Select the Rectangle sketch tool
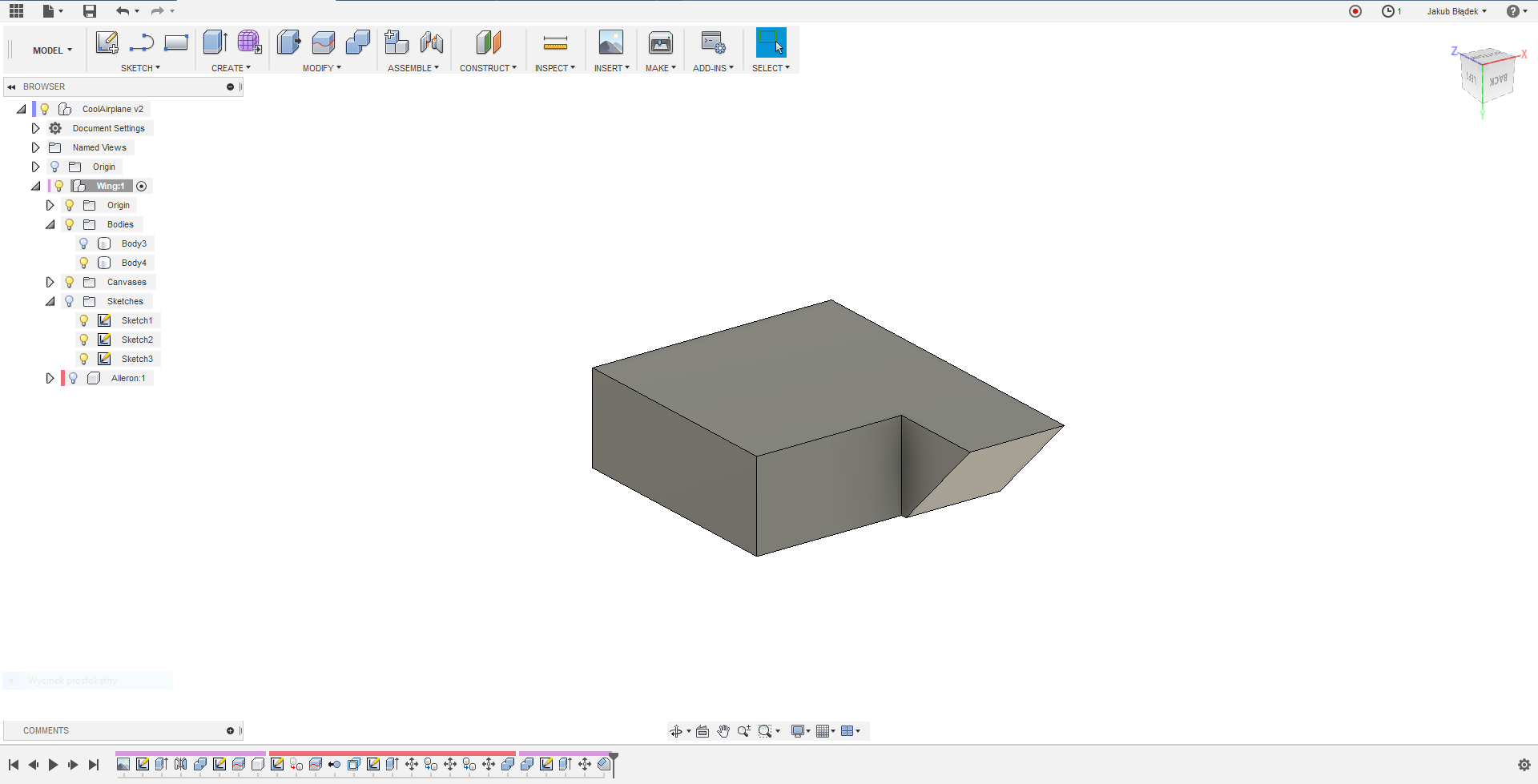The height and width of the screenshot is (784, 1538). tap(176, 43)
